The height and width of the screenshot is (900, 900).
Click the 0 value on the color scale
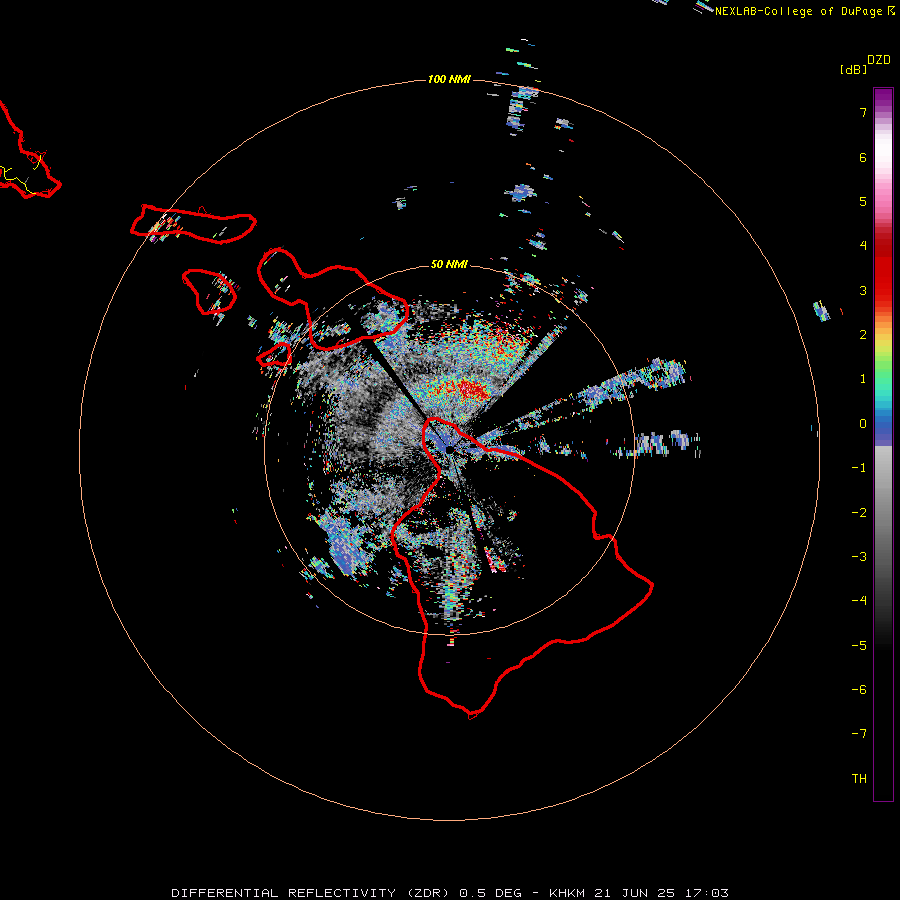[x=863, y=424]
